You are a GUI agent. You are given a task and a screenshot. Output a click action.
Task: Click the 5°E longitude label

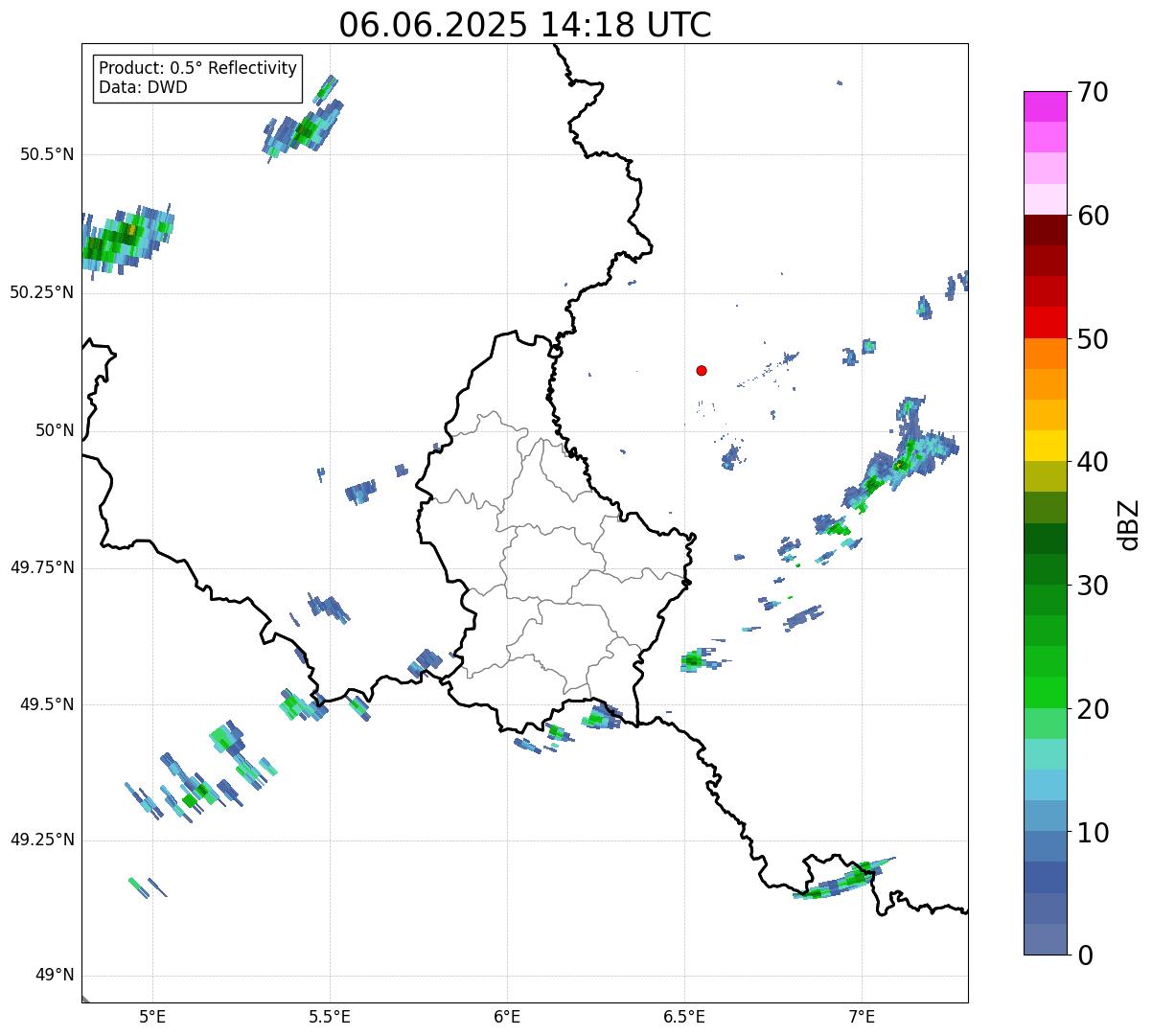click(152, 1016)
